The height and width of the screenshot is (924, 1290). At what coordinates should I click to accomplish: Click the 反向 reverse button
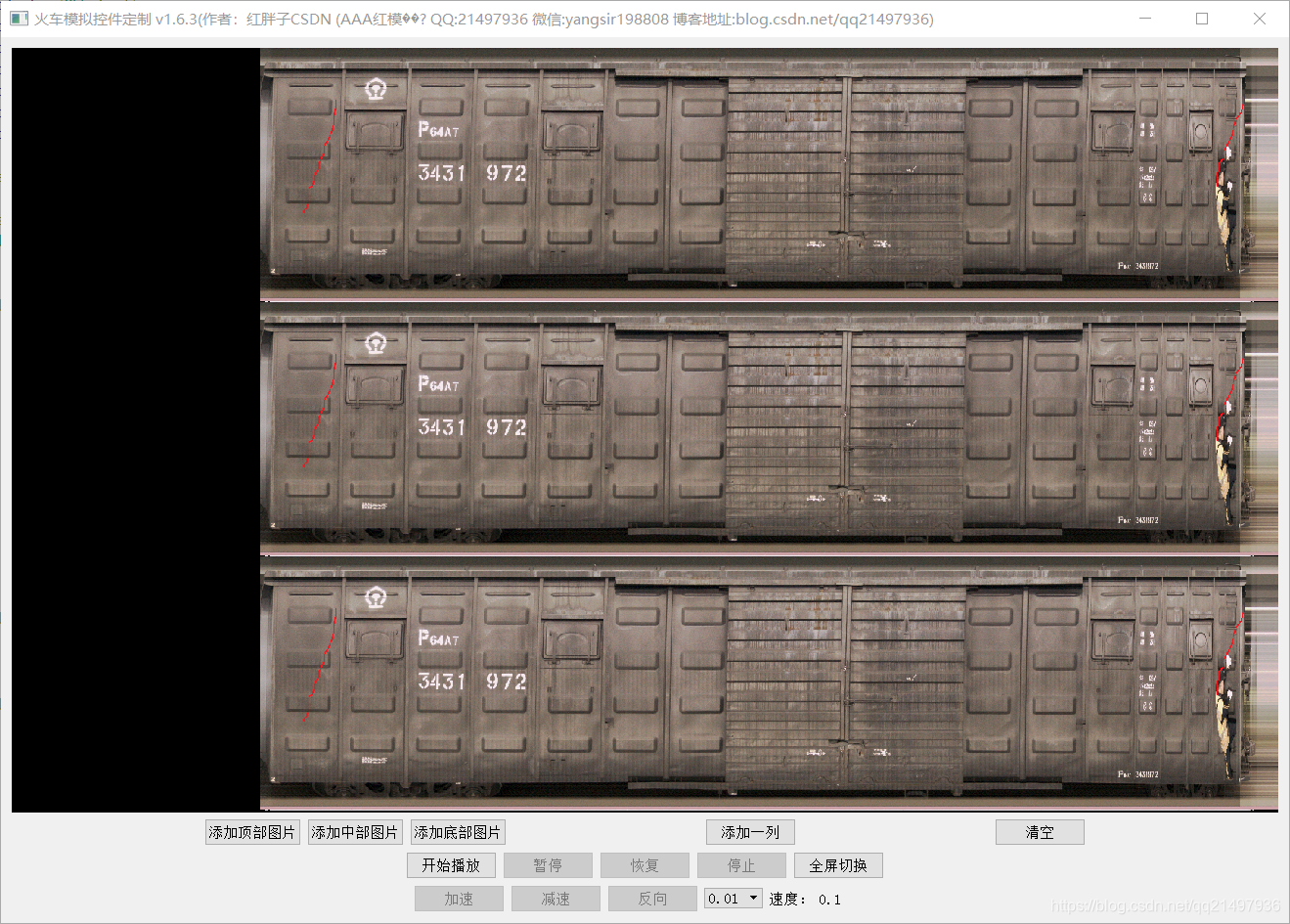(x=652, y=899)
